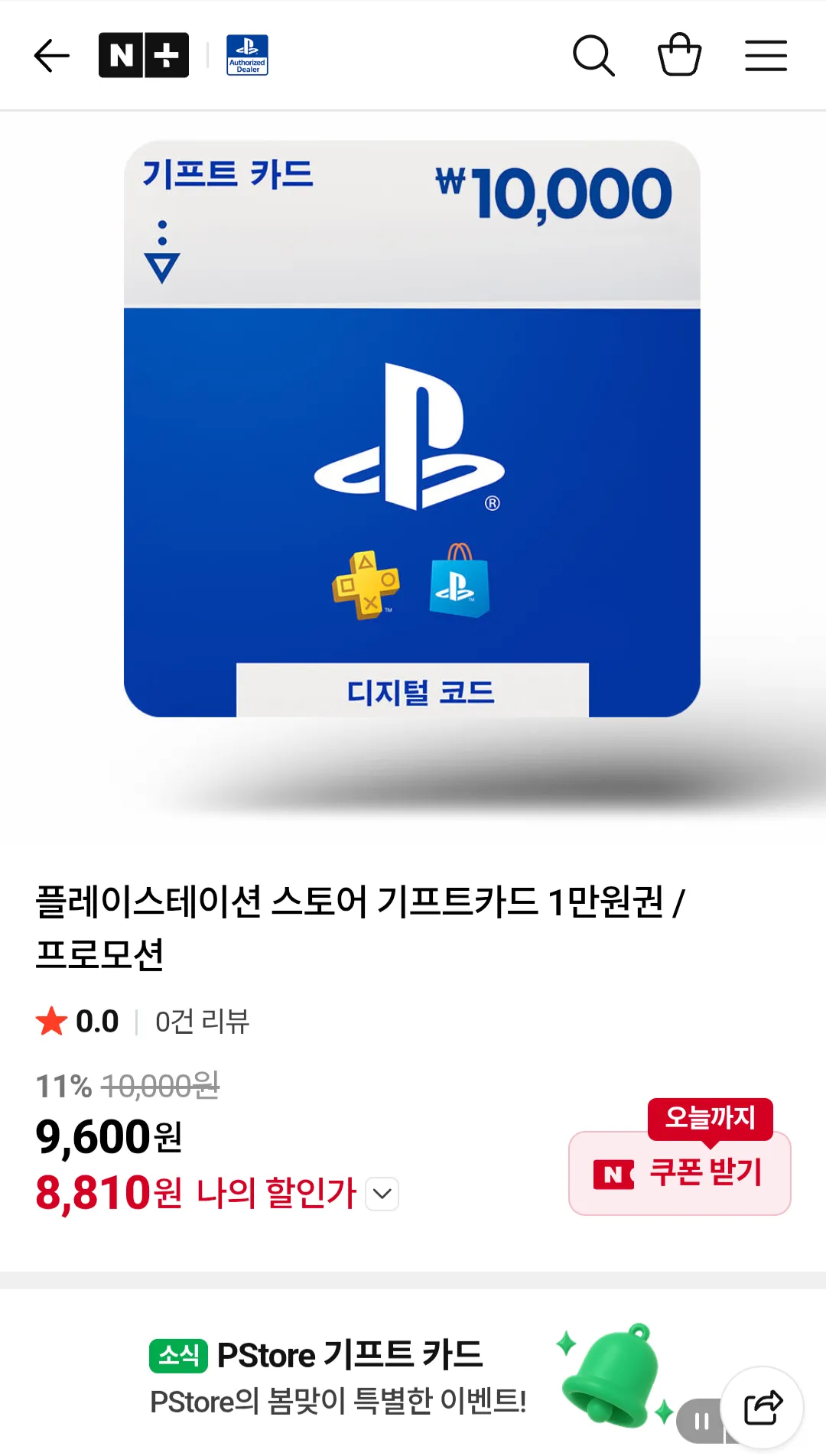Tap the 쿠폰 받기 coupon button
The width and height of the screenshot is (826, 1456).
(x=680, y=1173)
